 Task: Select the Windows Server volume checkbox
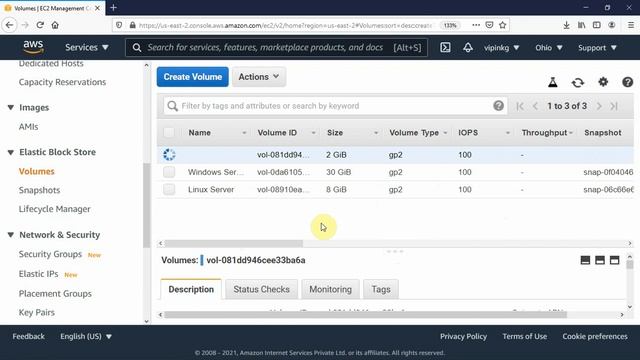(x=169, y=172)
